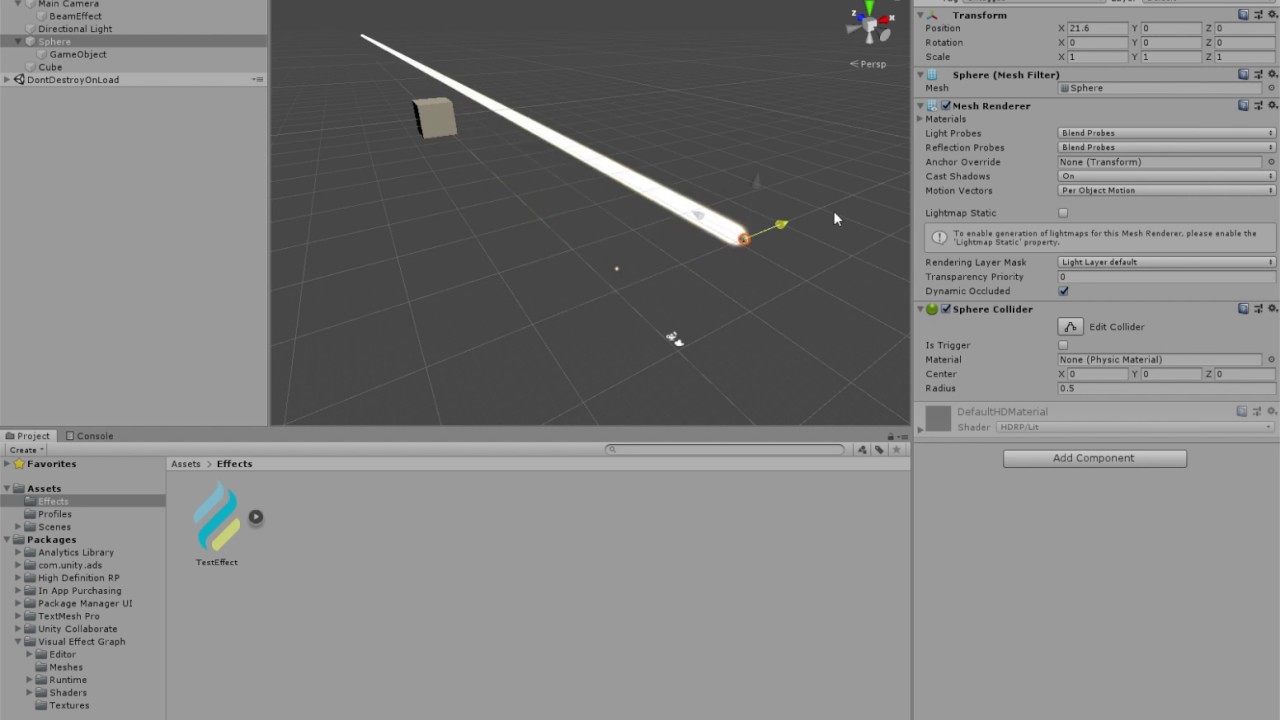The width and height of the screenshot is (1280, 720).
Task: Click Assets in the breadcrumb path
Action: click(186, 464)
